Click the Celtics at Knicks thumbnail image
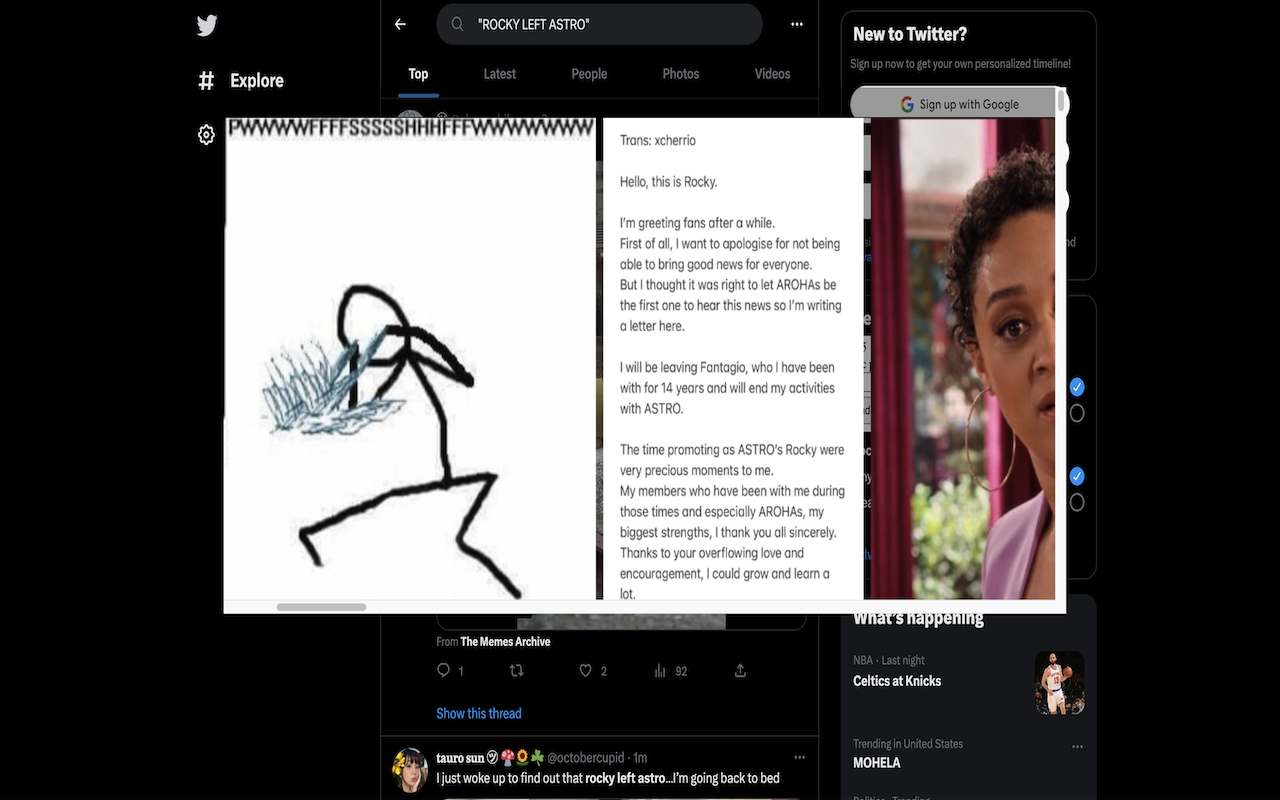 pyautogui.click(x=1060, y=683)
